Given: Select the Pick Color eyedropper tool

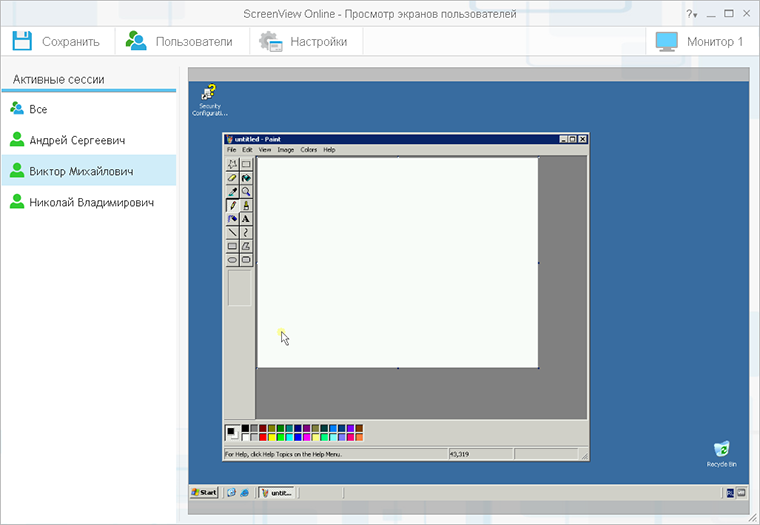Looking at the screenshot, I should 232,191.
